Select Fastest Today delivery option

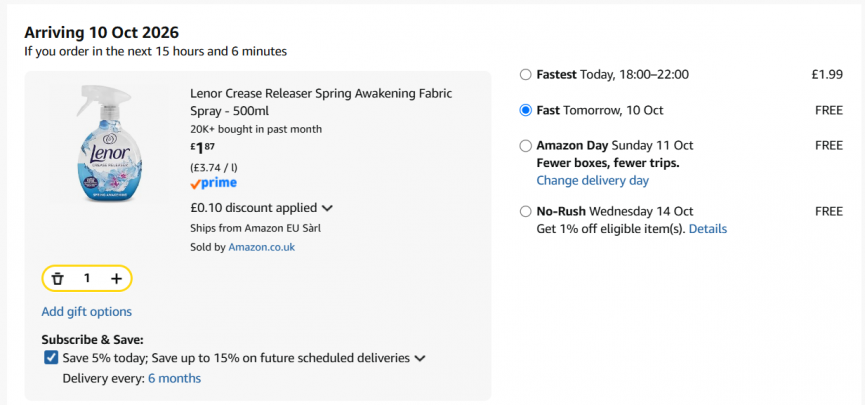[525, 74]
